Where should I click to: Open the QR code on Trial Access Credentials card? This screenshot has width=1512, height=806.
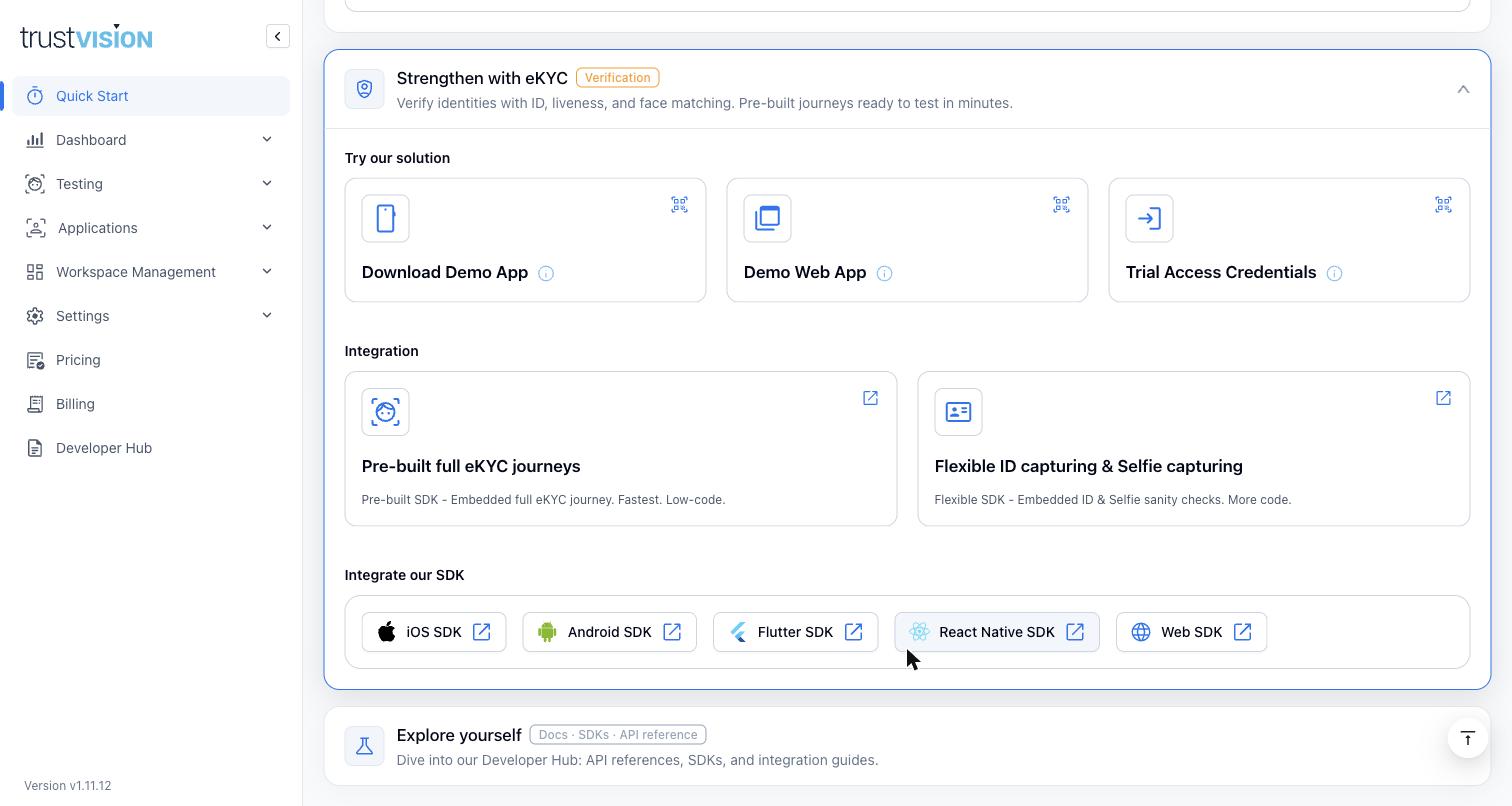1443,205
